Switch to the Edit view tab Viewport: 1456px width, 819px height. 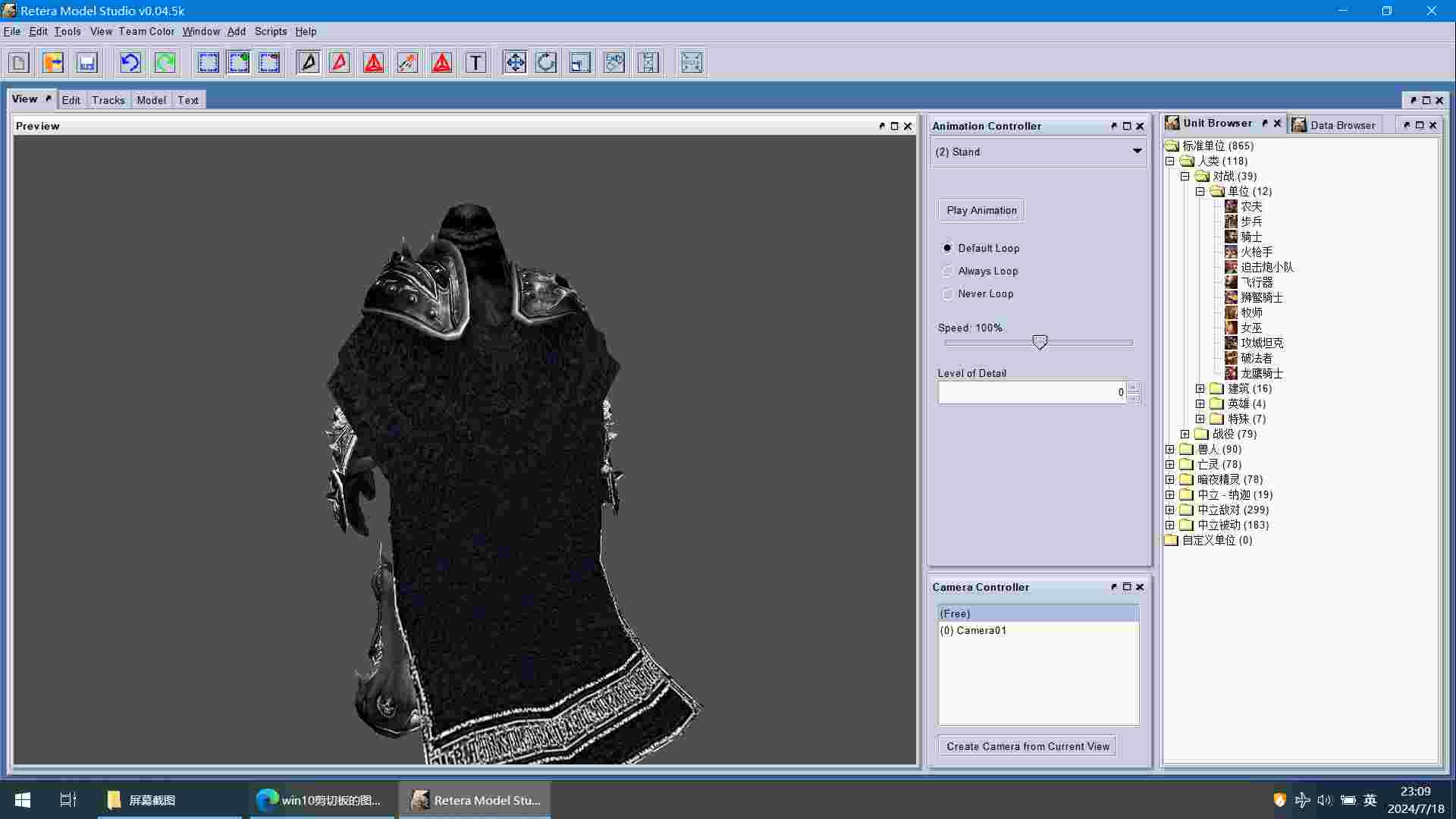pyautogui.click(x=71, y=100)
